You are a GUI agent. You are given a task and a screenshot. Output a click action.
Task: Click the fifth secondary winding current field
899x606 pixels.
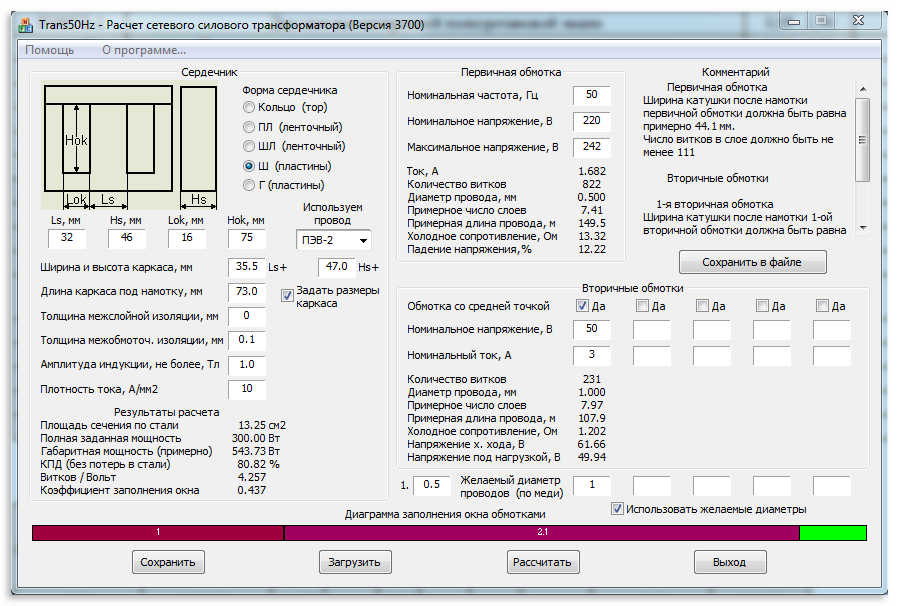point(832,355)
